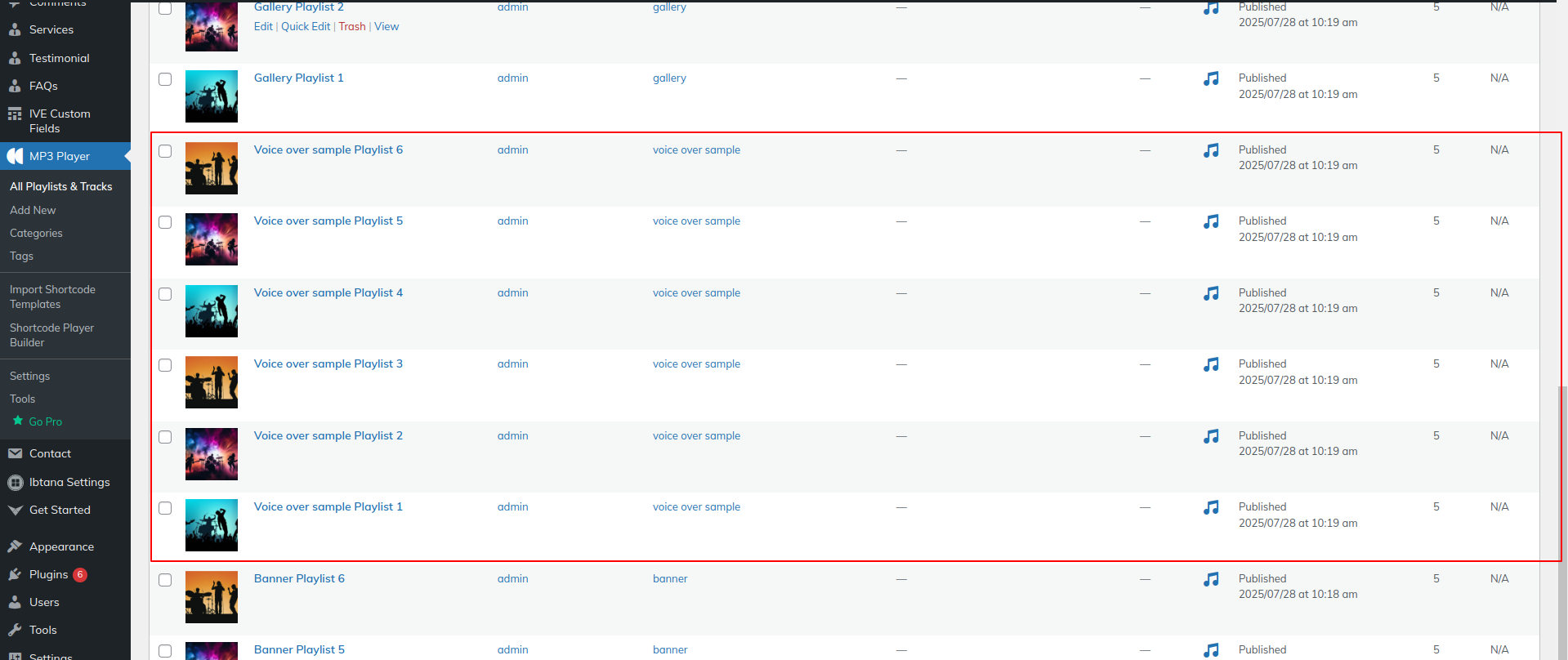Check the Banner Playlist 6 row checkbox
This screenshot has width=1568, height=660.
165,580
